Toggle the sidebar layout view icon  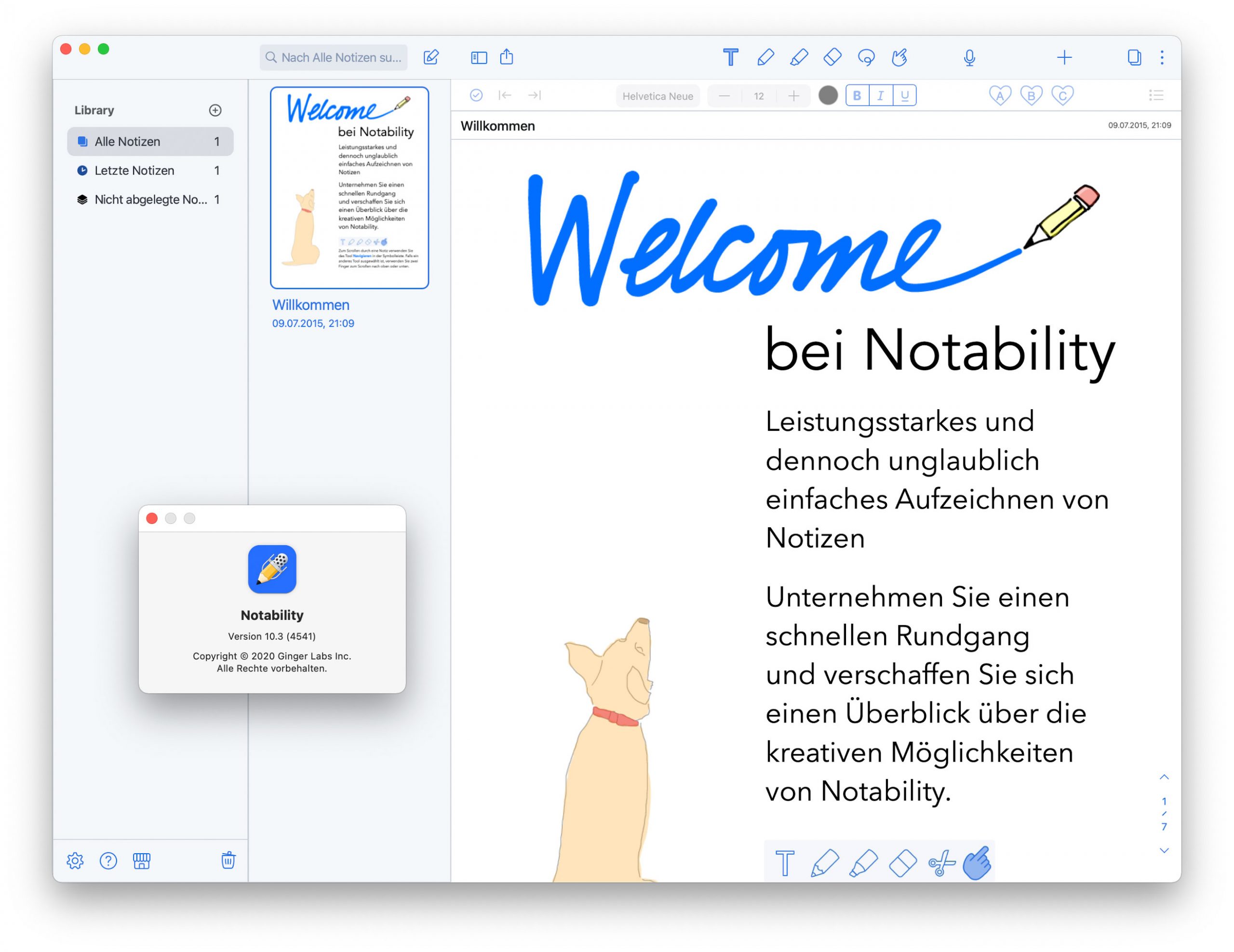pyautogui.click(x=479, y=58)
